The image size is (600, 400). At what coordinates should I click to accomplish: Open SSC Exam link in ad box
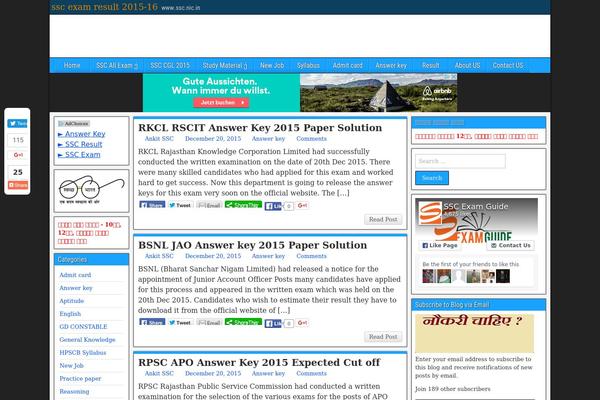79,155
